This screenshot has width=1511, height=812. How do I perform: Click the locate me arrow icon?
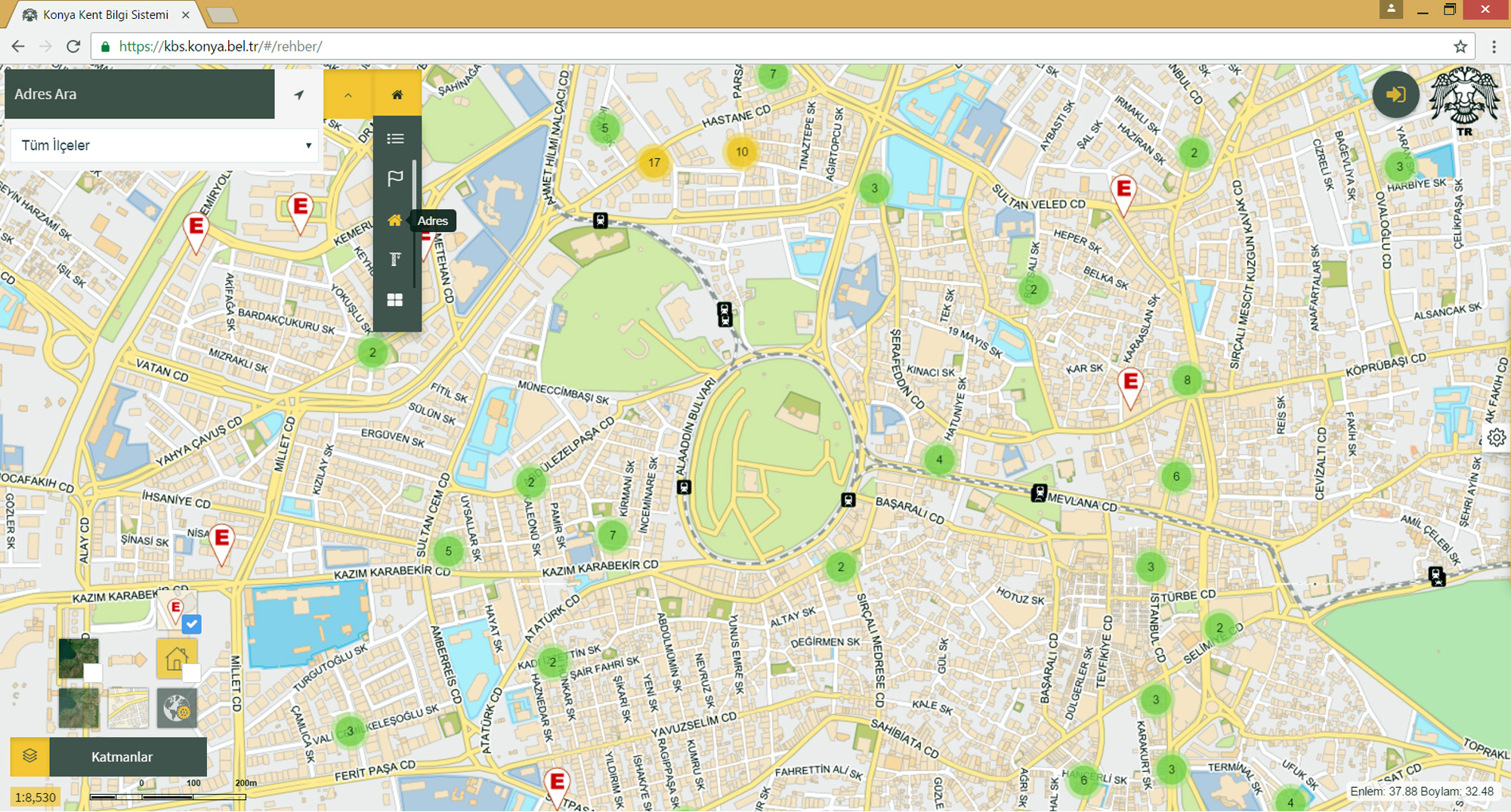click(299, 94)
